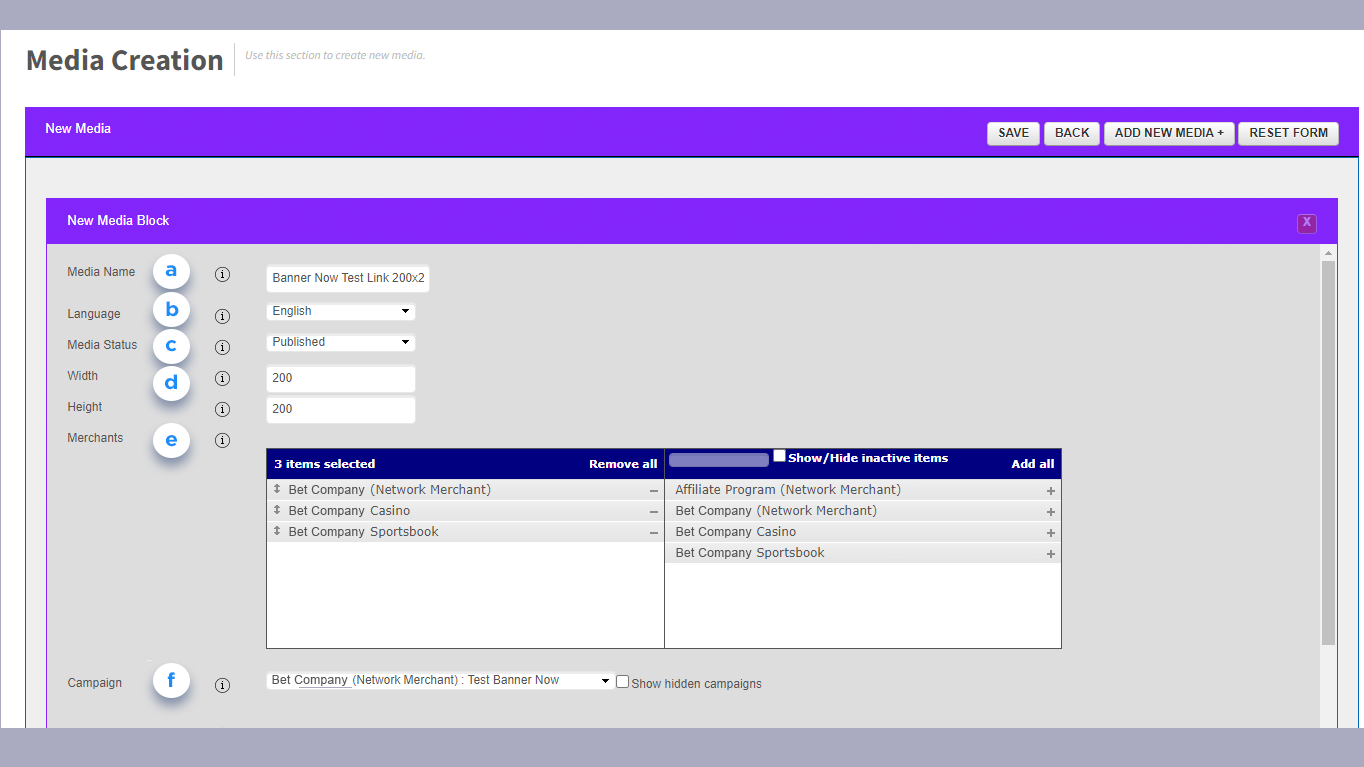Open the Media Status dropdown showing Published
This screenshot has width=1364, height=767.
pos(340,342)
